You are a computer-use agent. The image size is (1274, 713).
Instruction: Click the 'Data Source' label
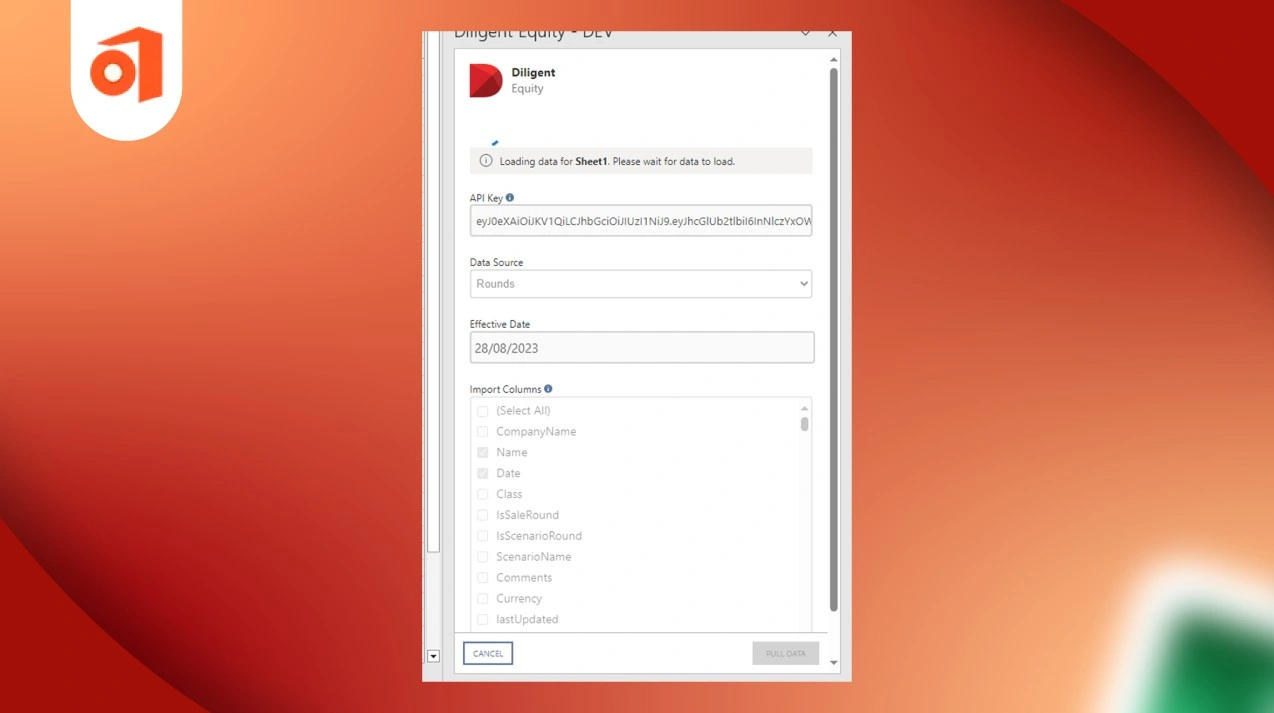pyautogui.click(x=496, y=262)
